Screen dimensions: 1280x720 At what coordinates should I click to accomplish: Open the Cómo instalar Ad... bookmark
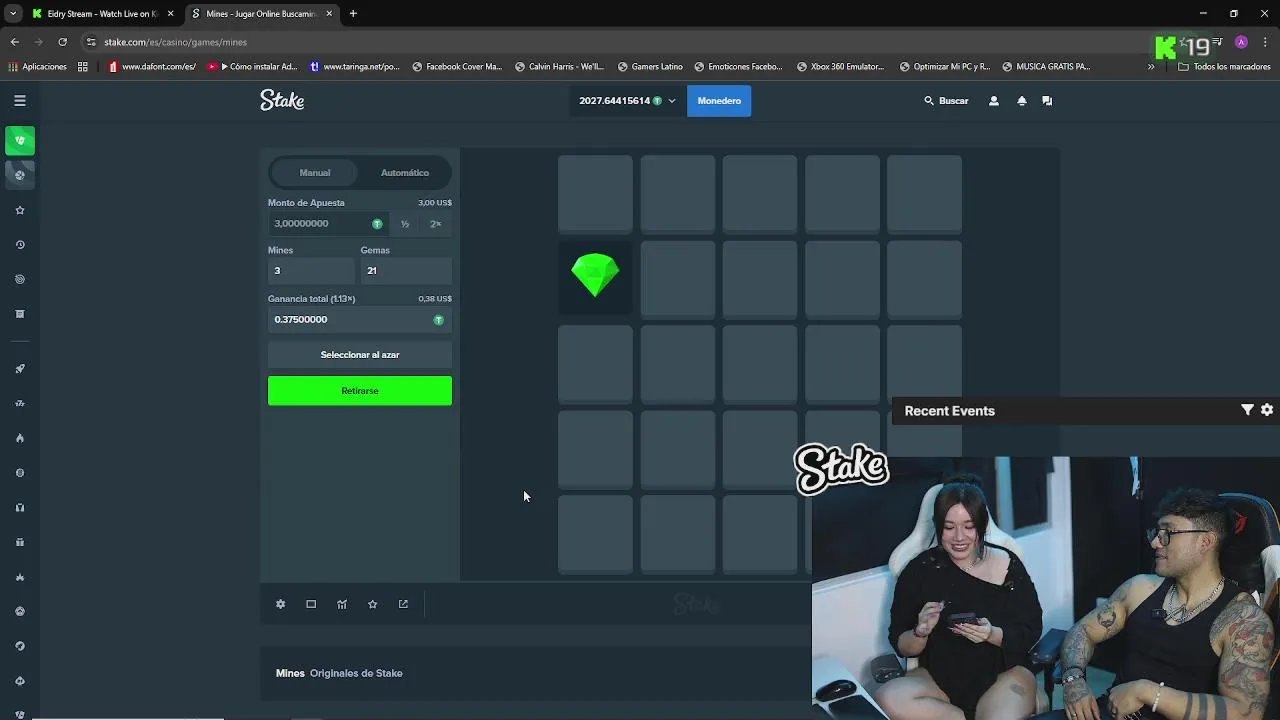coord(253,67)
